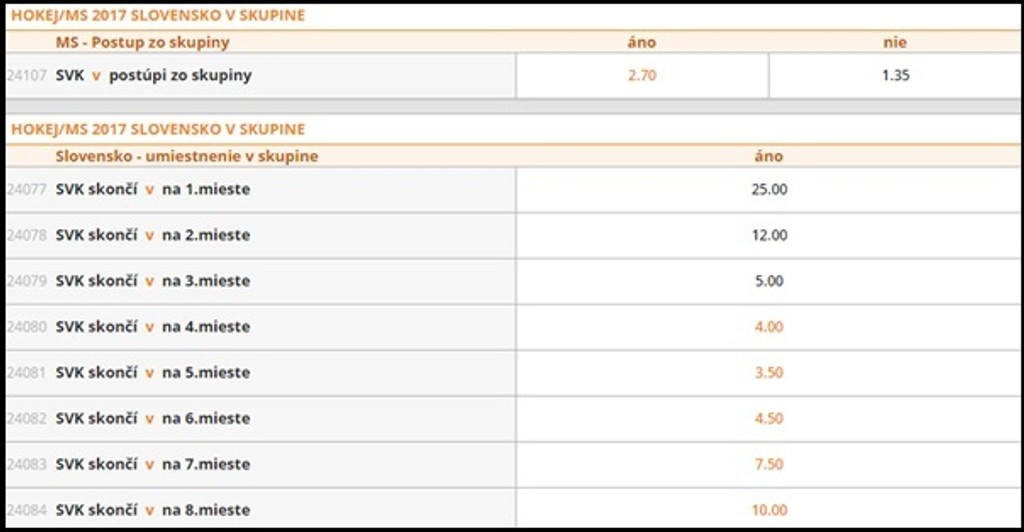1024x532 pixels.
Task: Open 'Slovensko - umiestnenie v skupine' header
Action: [187, 156]
